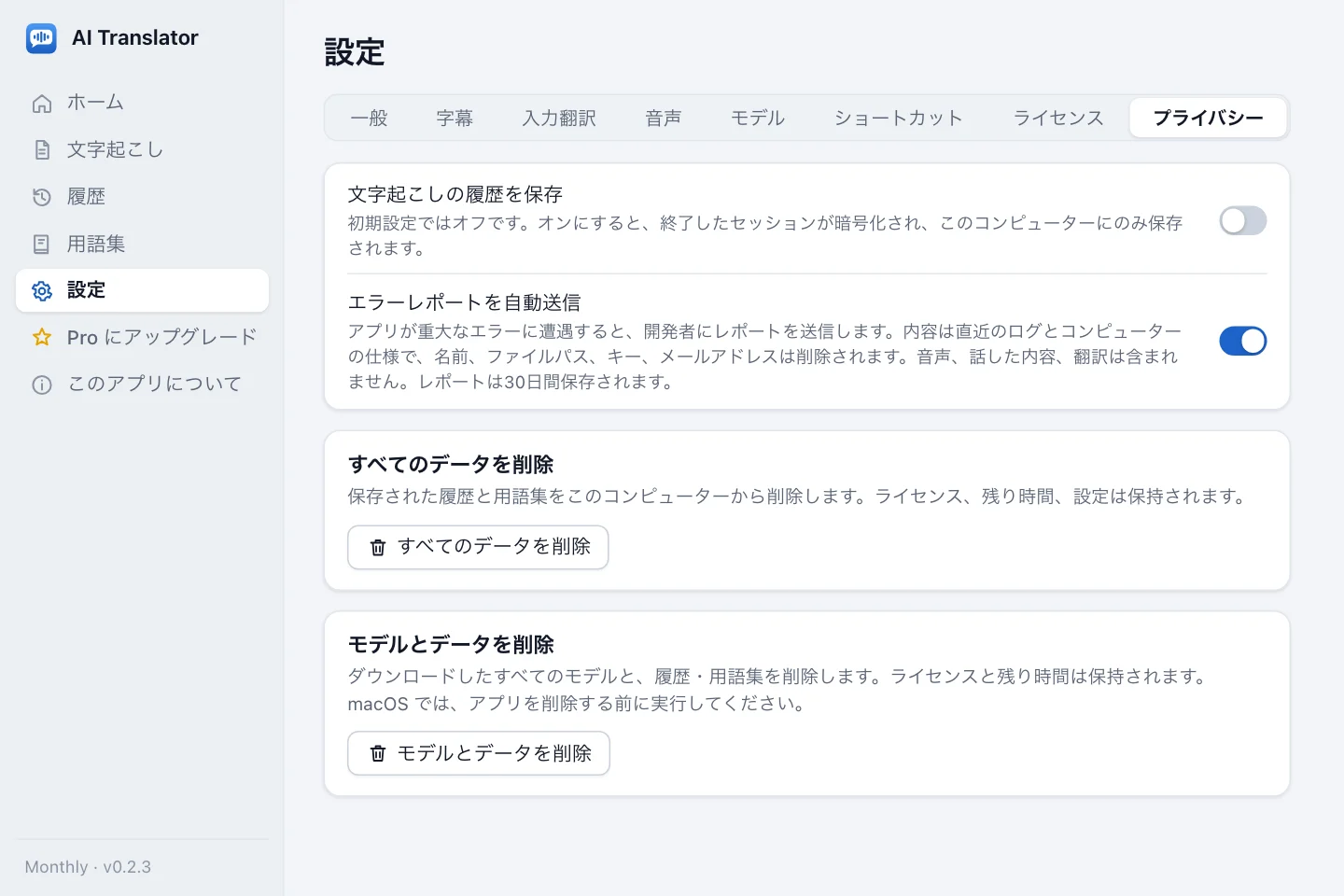Screen dimensions: 1344x896
Task: Click the 設定 page heading
Action: pos(355,52)
